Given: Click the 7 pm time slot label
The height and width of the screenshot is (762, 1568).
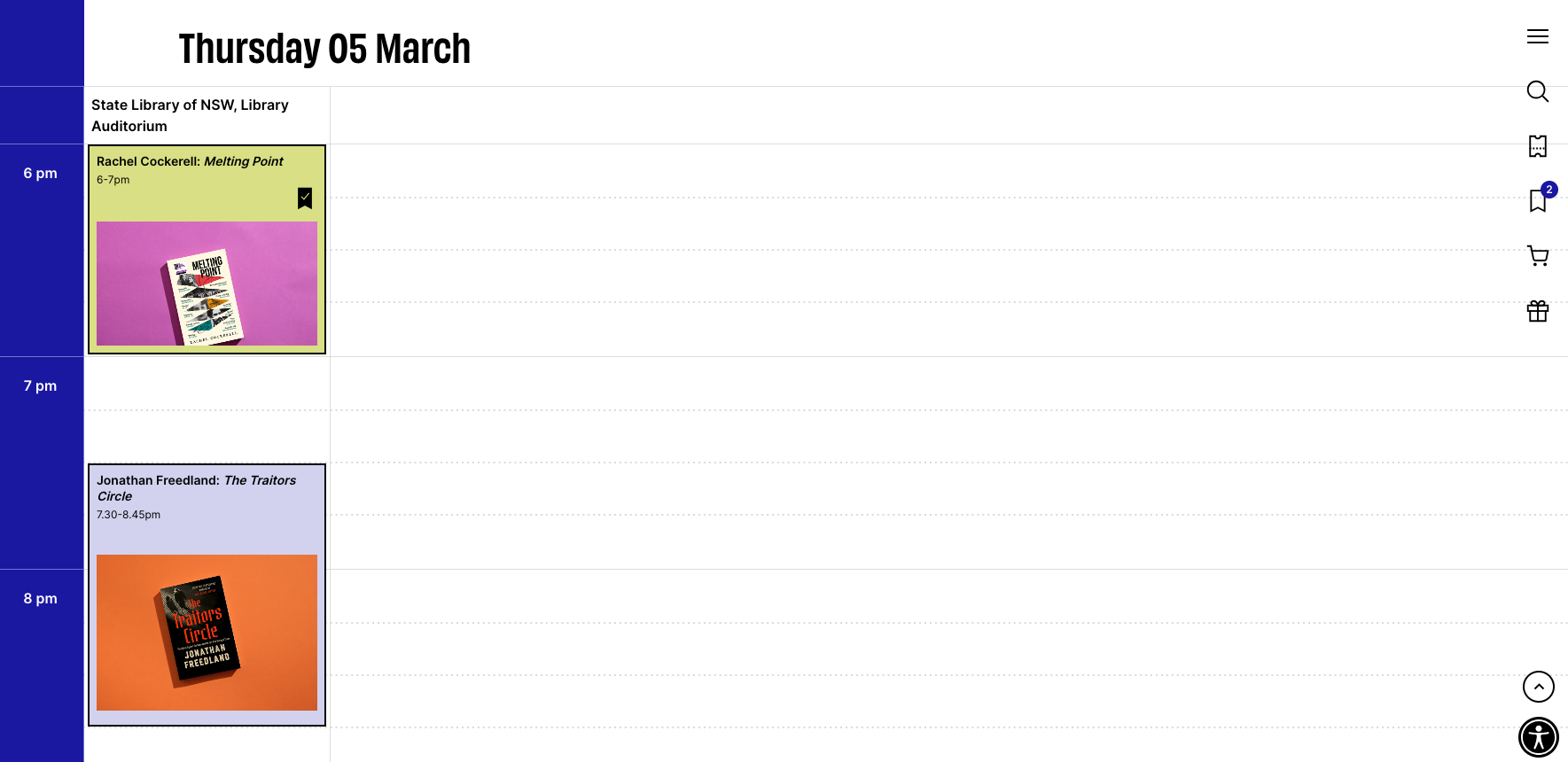Looking at the screenshot, I should tap(40, 386).
